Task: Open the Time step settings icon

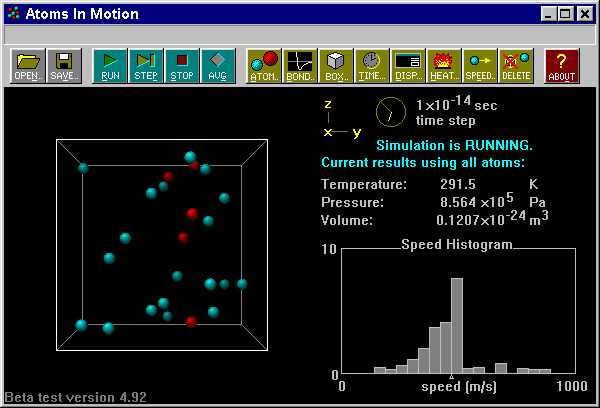Action: click(x=372, y=65)
